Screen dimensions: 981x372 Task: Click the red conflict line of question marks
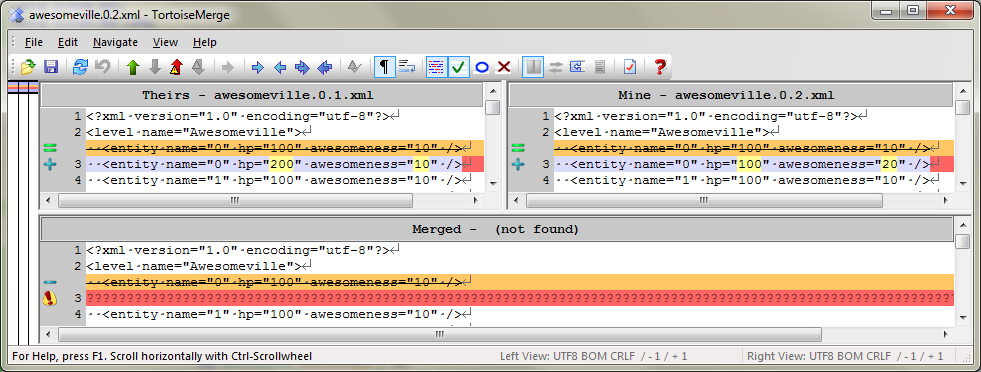(x=520, y=298)
